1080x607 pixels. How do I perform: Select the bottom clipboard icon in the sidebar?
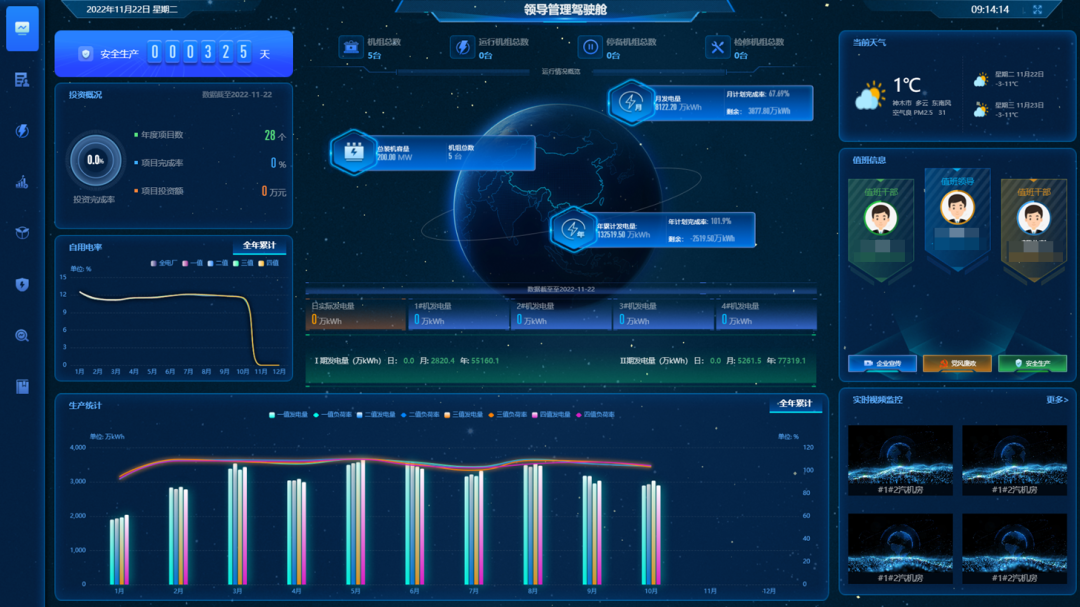(22, 387)
